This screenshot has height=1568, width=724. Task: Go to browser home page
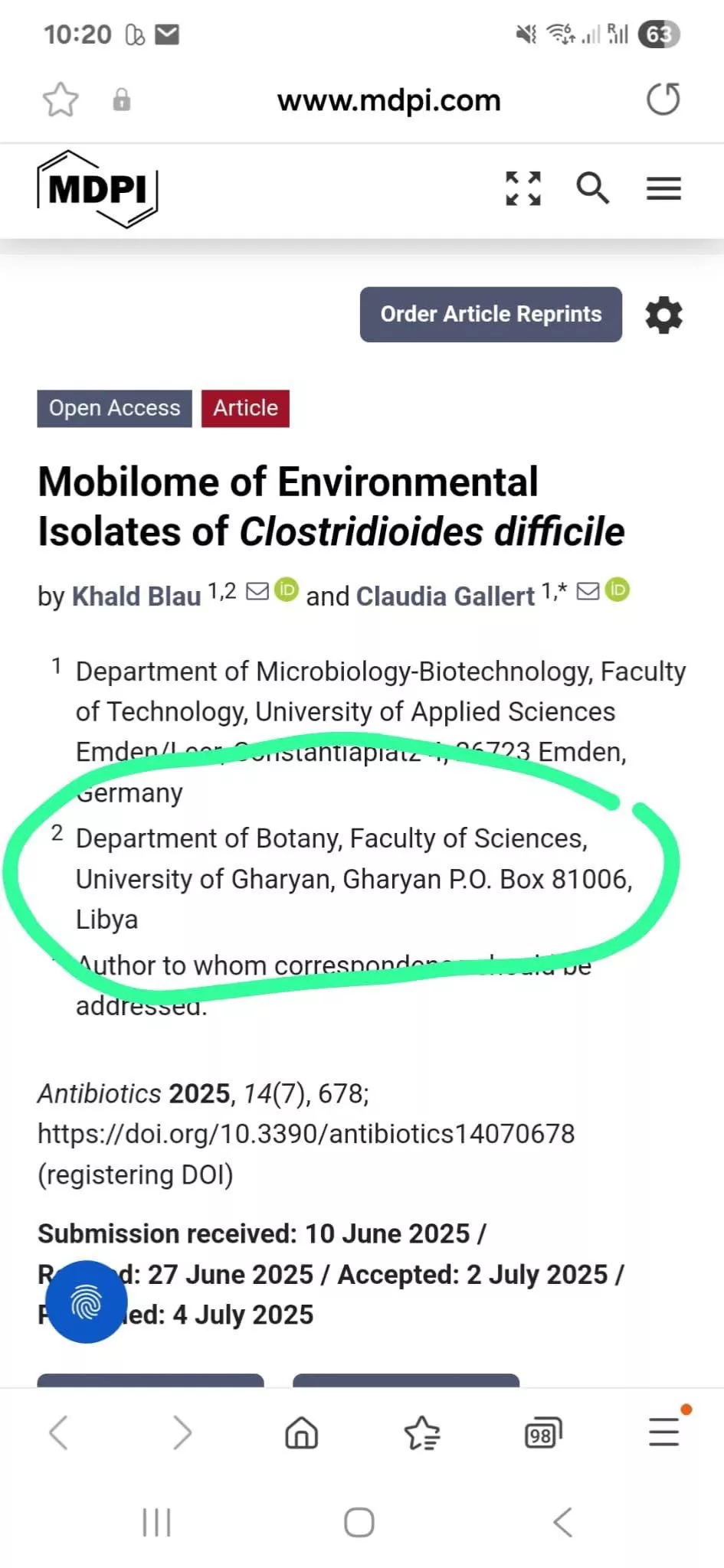click(301, 1433)
